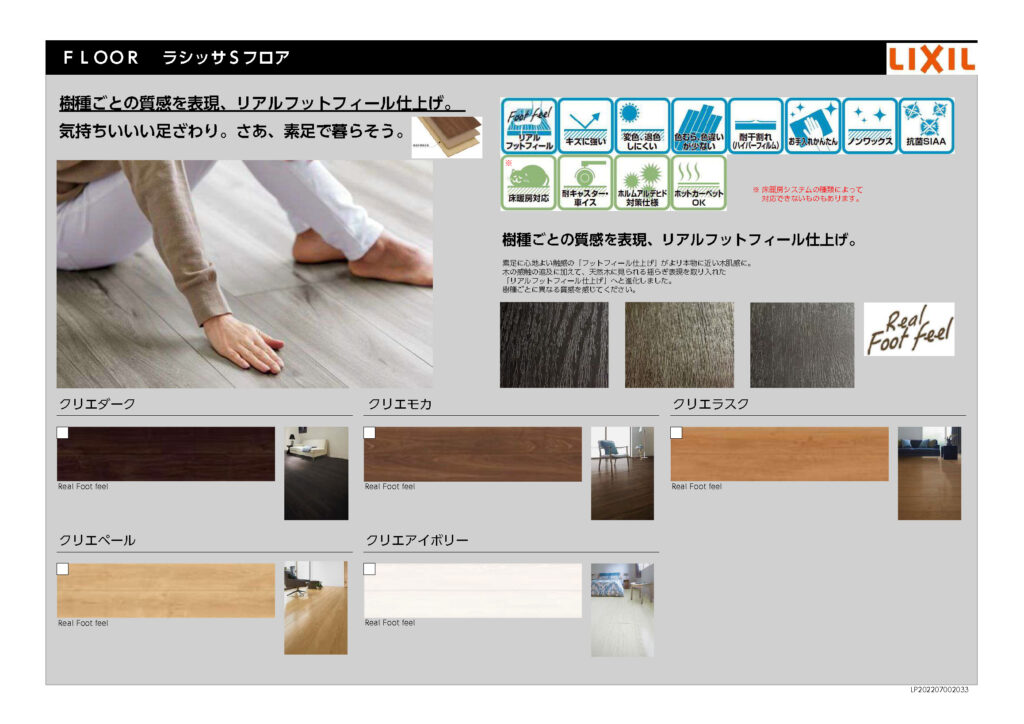Open the black wood grain texture close-up
The width and height of the screenshot is (1024, 724).
pos(554,345)
